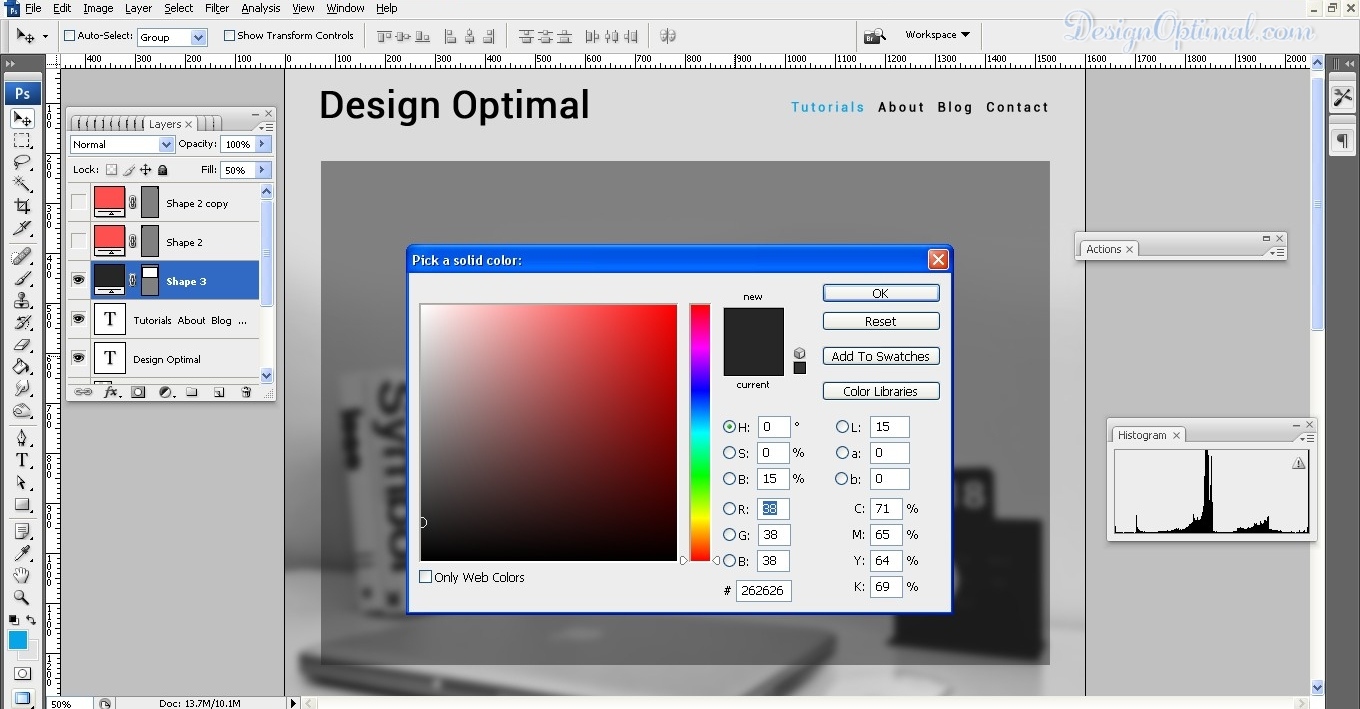Screen dimensions: 1360x709
Task: Click the foreground color swatch
Action: (18, 640)
